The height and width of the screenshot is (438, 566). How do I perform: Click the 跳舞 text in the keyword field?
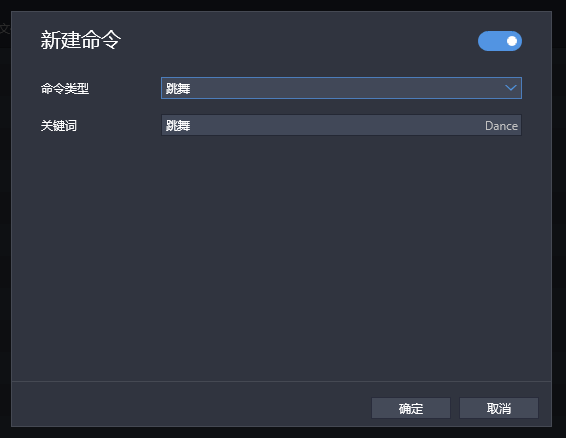(x=178, y=126)
